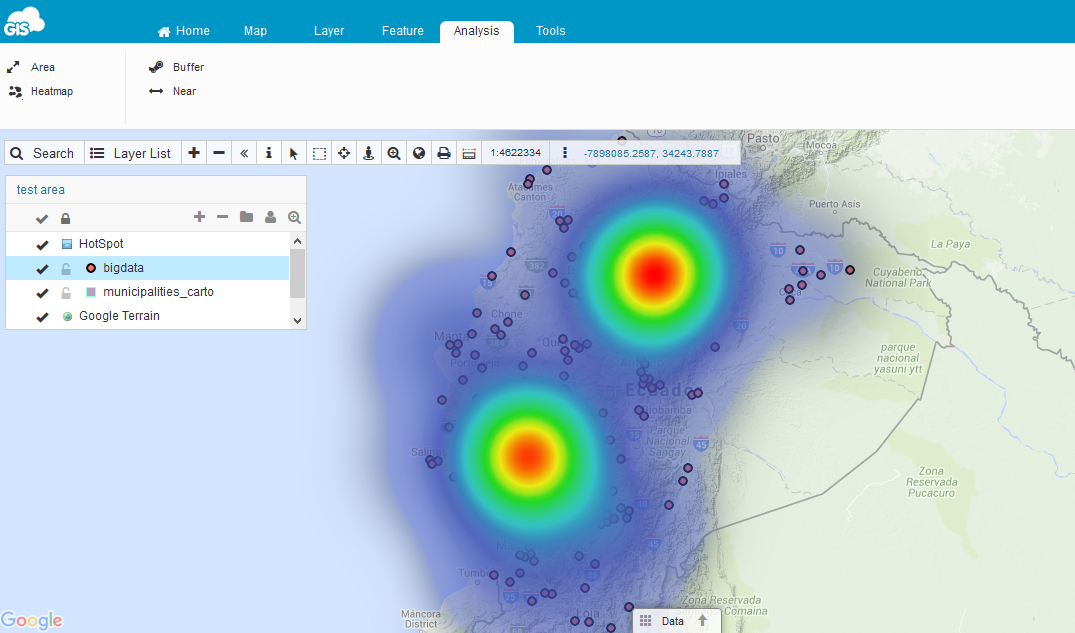Print the map using the printer icon
This screenshot has height=633, width=1075.
pos(444,153)
